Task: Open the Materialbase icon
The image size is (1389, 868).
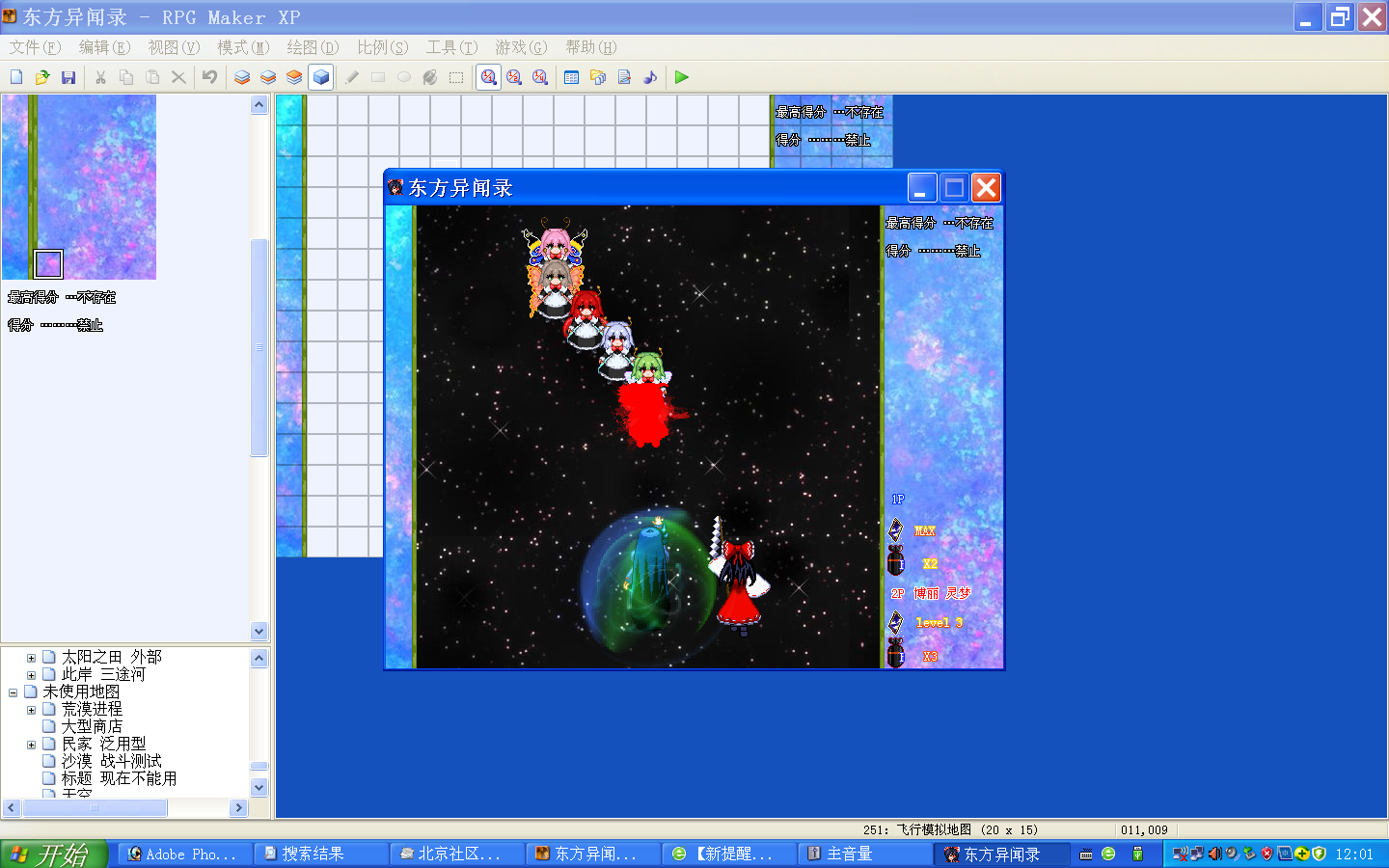Action: tap(598, 77)
